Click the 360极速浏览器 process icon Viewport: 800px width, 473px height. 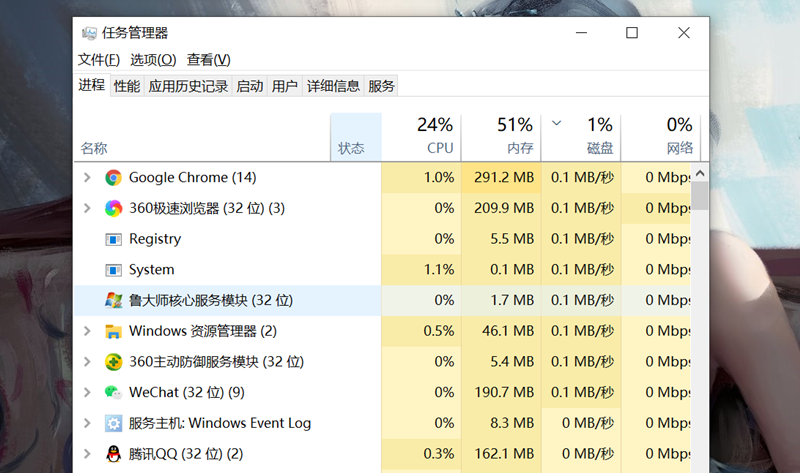pyautogui.click(x=113, y=208)
